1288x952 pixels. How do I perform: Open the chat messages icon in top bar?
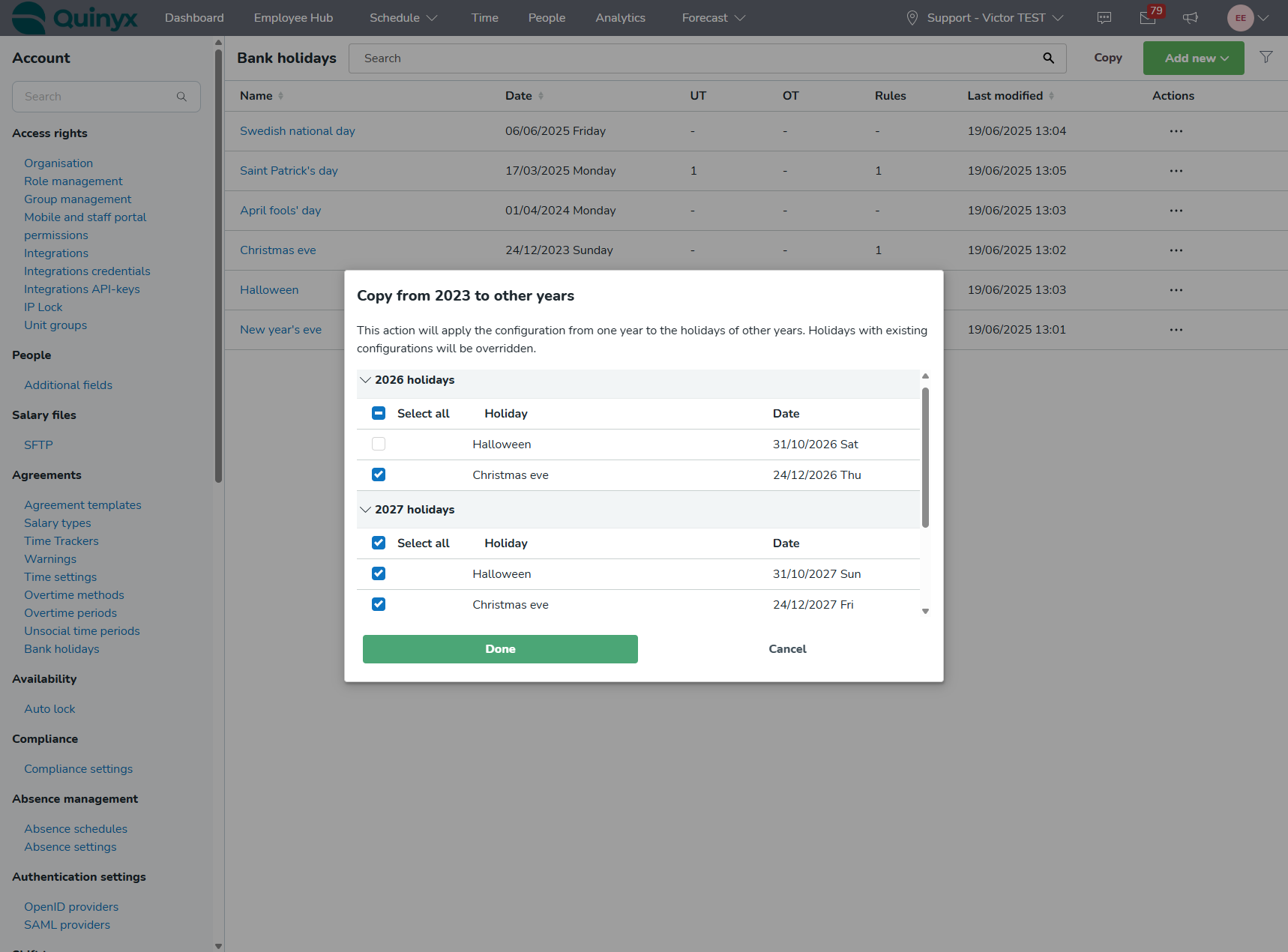[x=1104, y=18]
